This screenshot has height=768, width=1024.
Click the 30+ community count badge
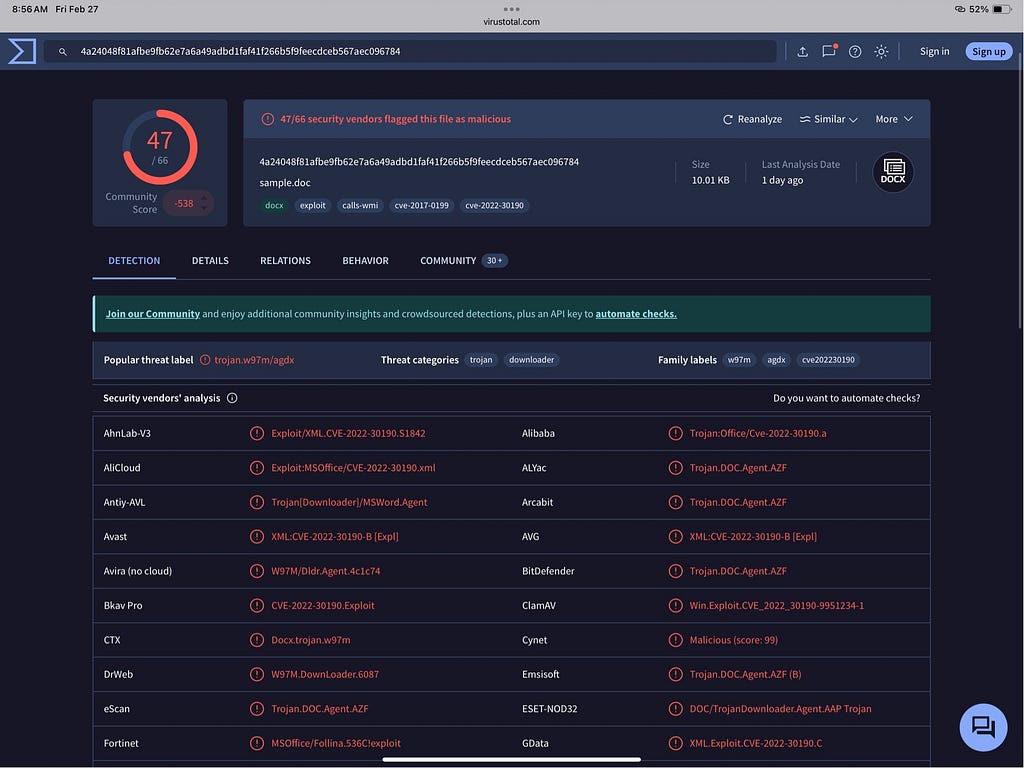click(x=494, y=261)
